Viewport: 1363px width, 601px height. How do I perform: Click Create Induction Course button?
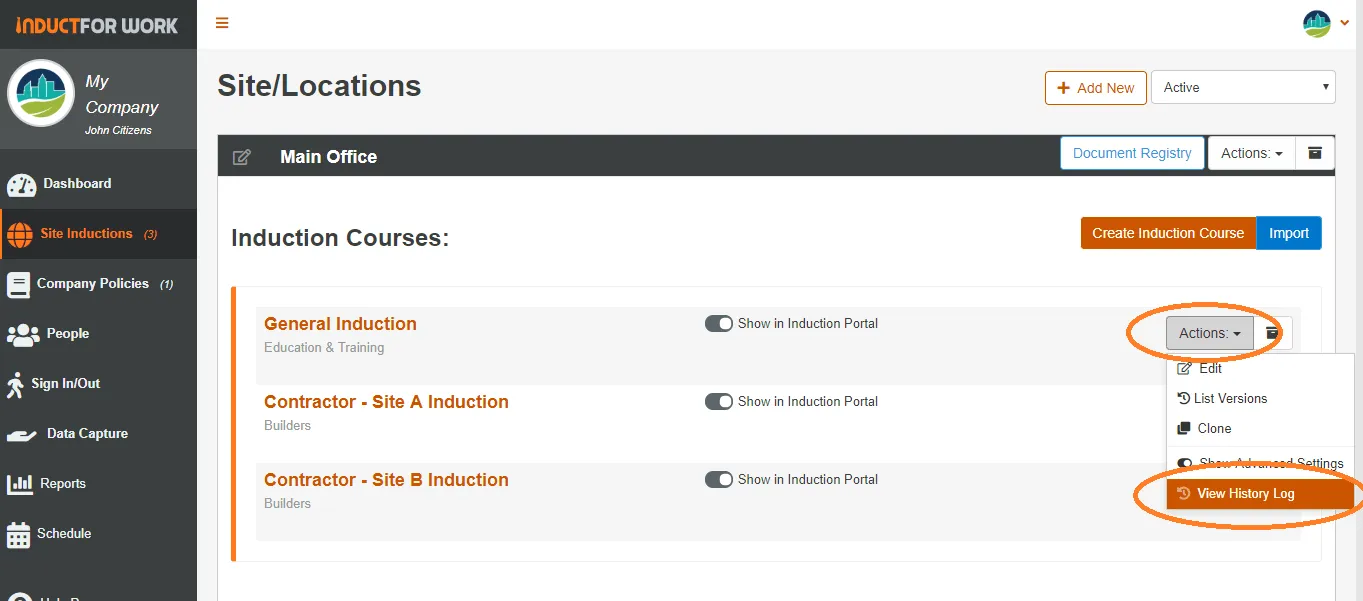pyautogui.click(x=1168, y=233)
